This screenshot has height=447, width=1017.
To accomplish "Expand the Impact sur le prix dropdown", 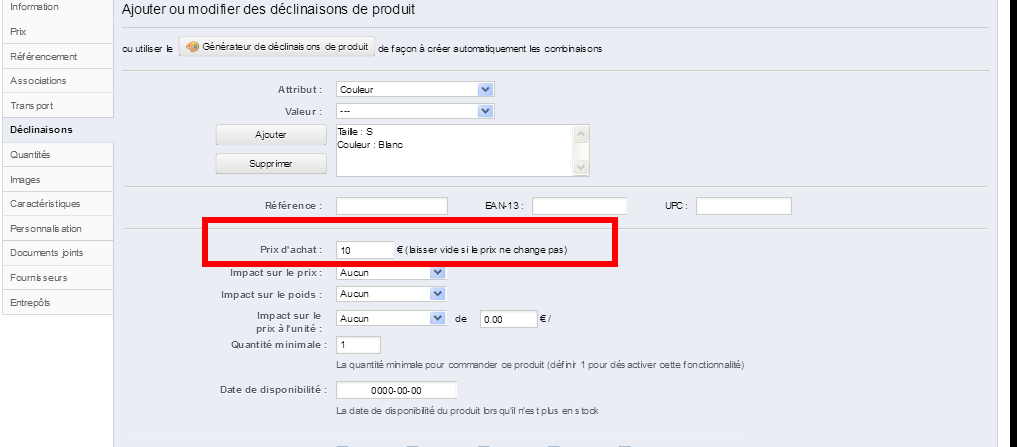I will [391, 272].
